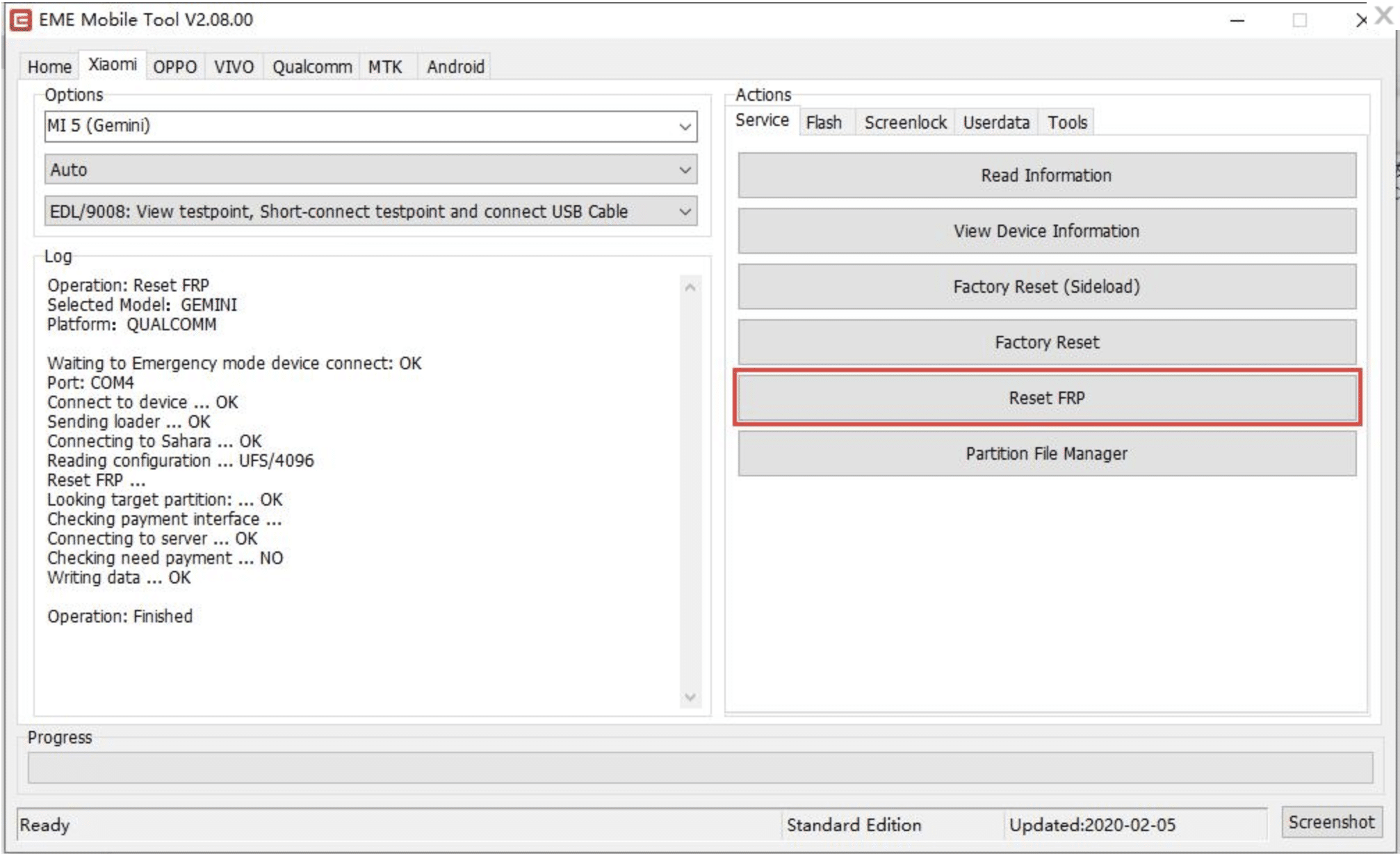The image size is (1400, 854).
Task: Open the Screenlock actions tab
Action: coord(905,122)
